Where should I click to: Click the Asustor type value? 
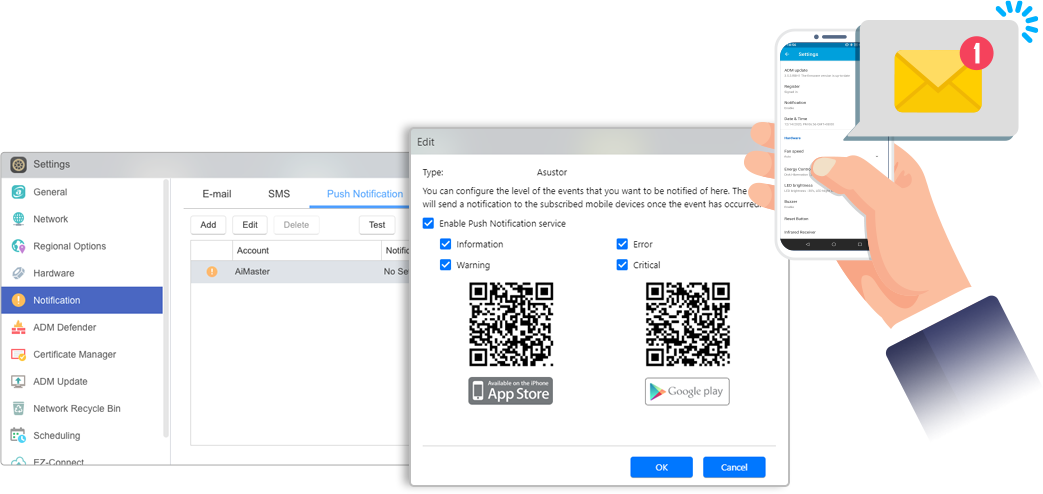point(552,172)
